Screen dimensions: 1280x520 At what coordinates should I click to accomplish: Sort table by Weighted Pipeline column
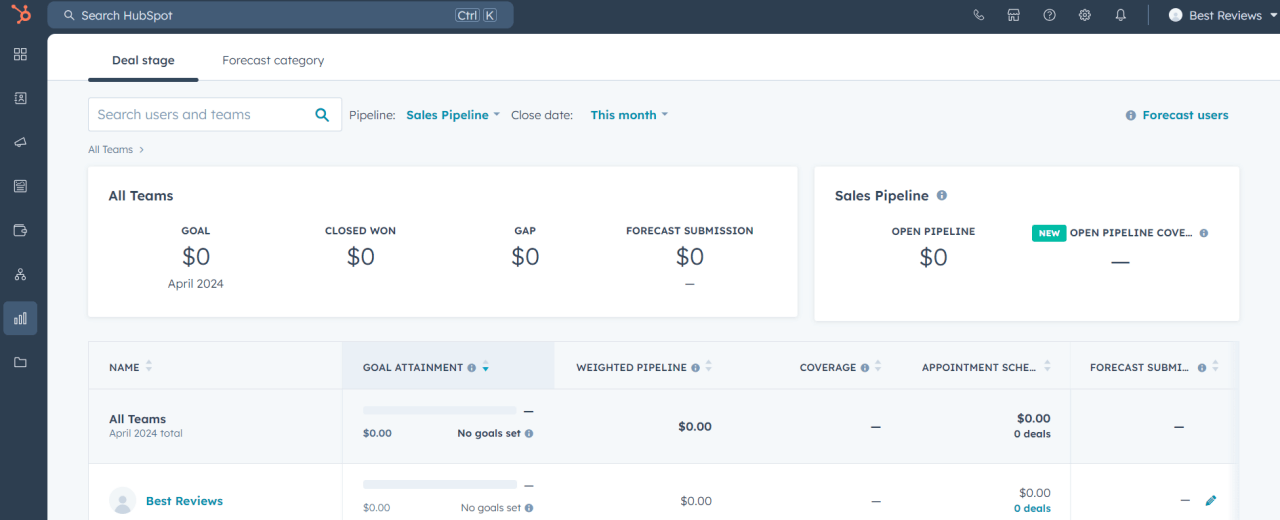[708, 367]
